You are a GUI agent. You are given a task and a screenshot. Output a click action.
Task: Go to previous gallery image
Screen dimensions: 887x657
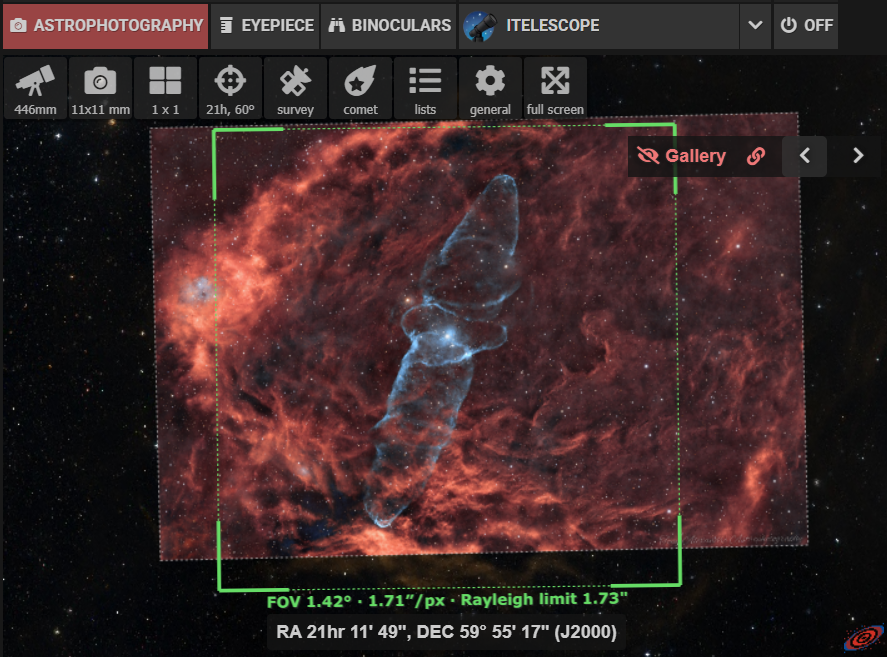[x=805, y=156]
